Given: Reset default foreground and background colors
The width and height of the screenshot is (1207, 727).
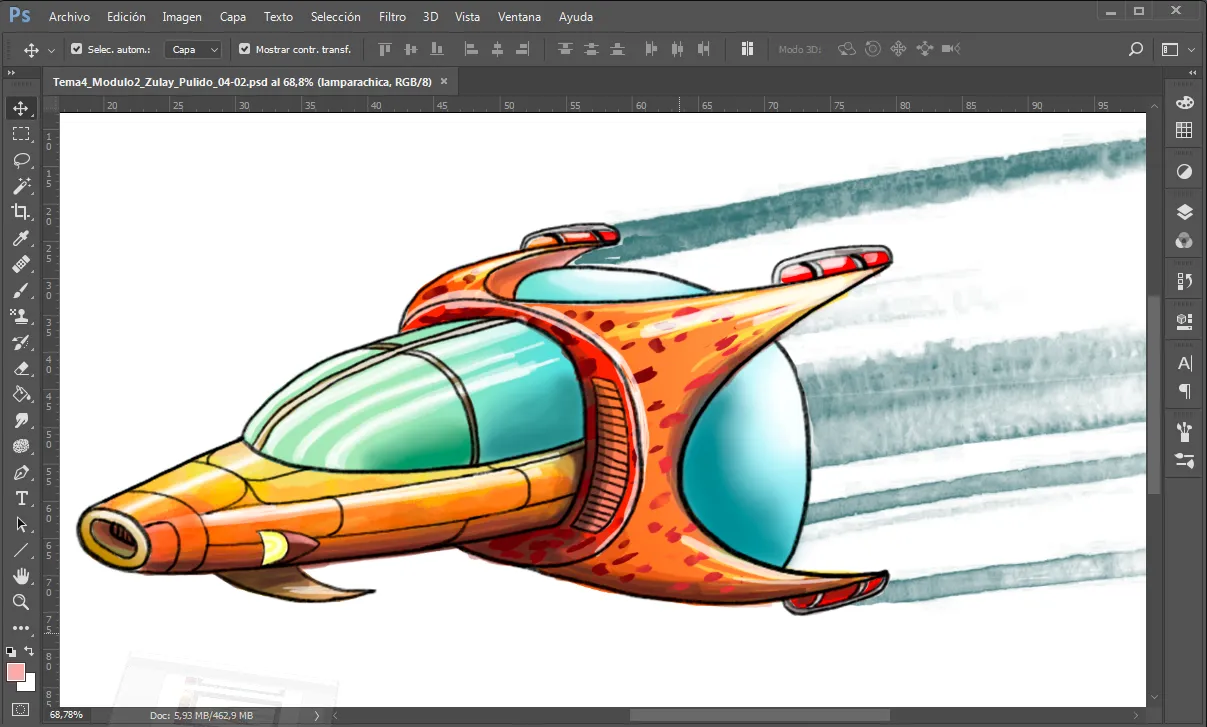Looking at the screenshot, I should [11, 651].
